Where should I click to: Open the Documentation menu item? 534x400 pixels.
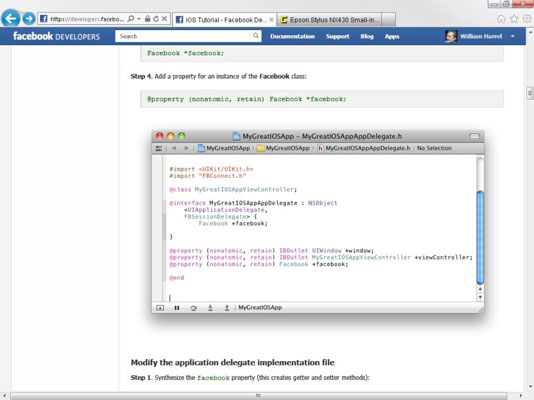pos(292,36)
